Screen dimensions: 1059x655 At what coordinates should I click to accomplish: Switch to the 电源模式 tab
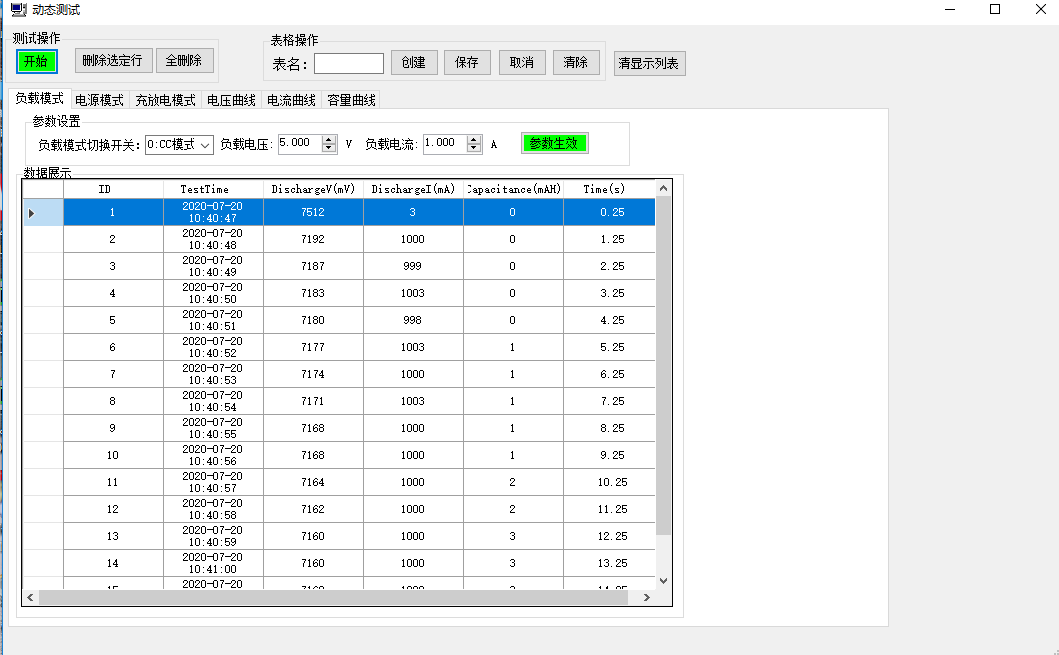[x=99, y=100]
